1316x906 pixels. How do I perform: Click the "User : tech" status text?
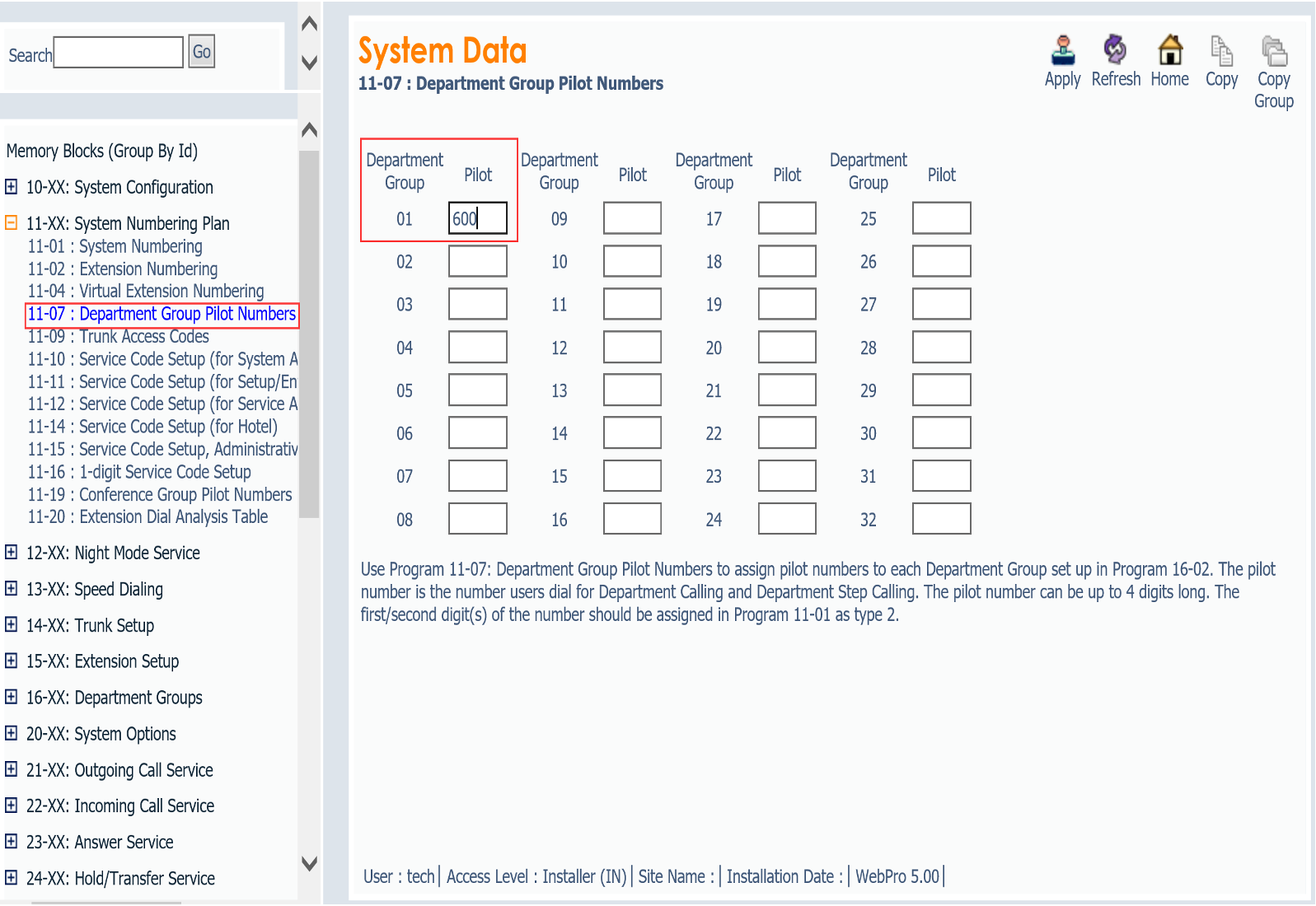pos(399,876)
